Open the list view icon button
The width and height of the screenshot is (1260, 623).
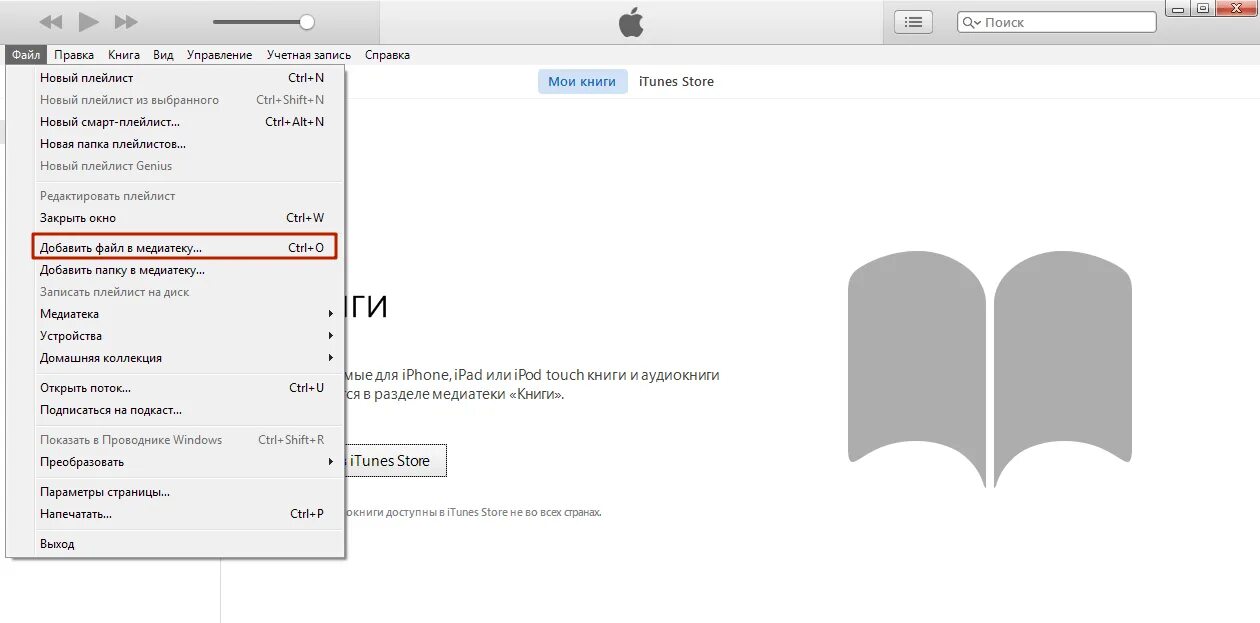(913, 22)
